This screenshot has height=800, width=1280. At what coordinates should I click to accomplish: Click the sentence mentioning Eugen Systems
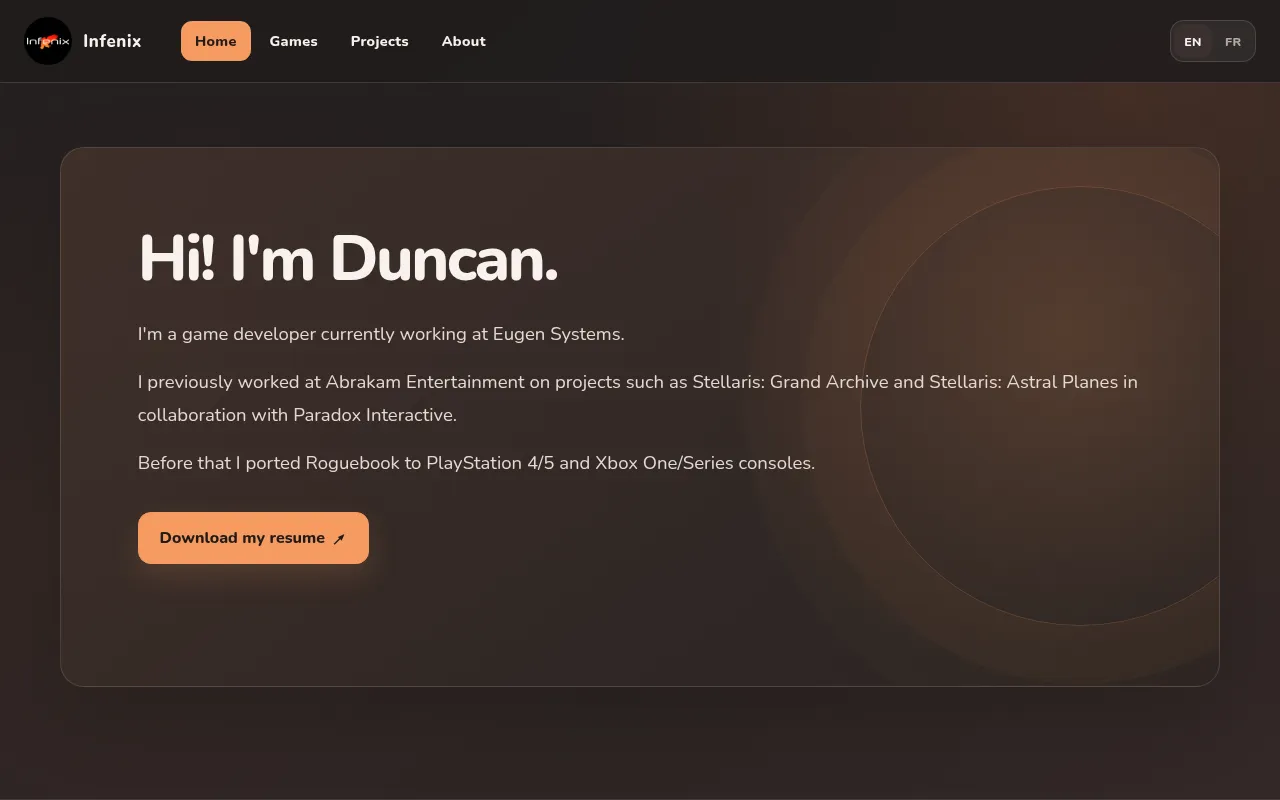click(381, 334)
